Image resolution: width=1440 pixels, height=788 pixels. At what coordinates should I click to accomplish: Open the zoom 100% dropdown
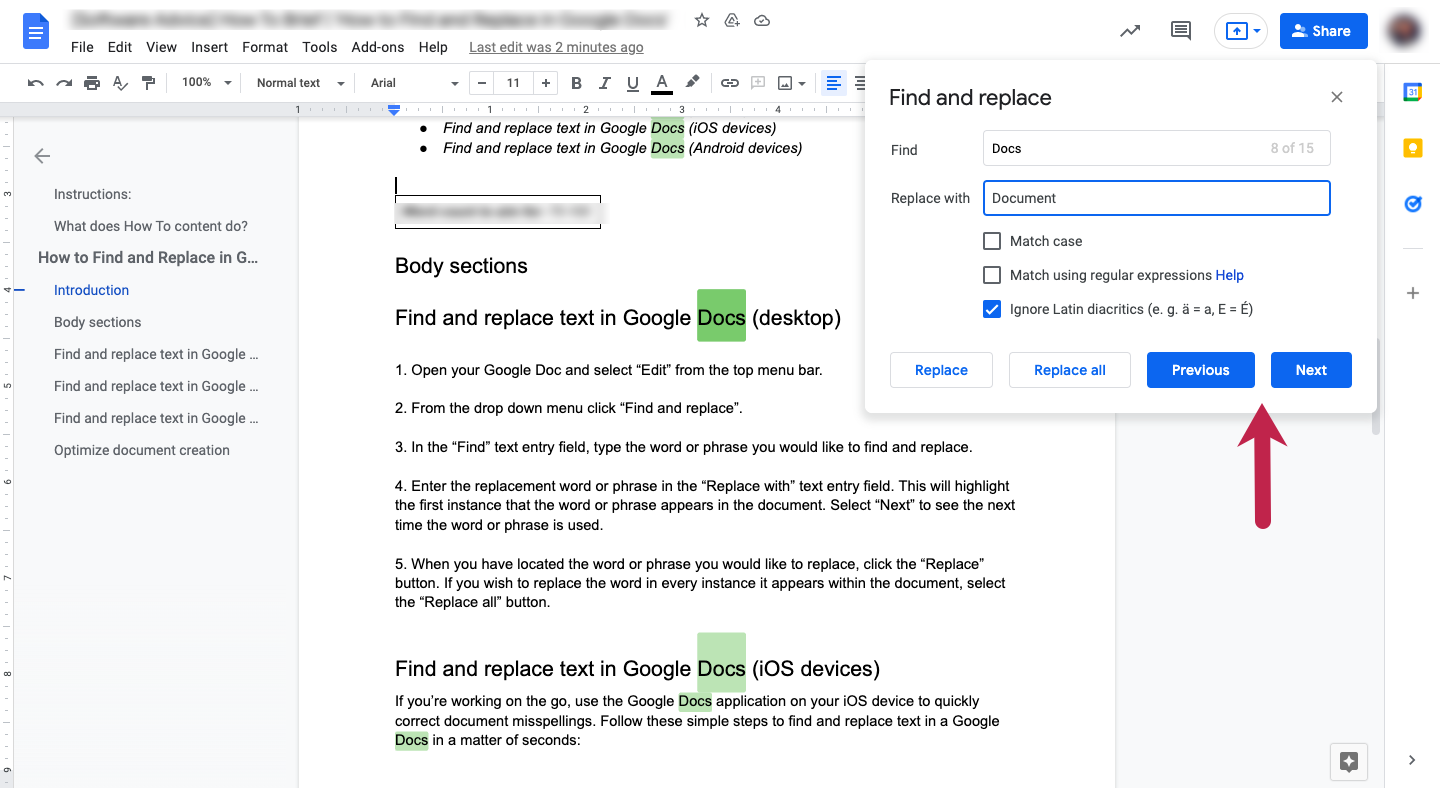[x=206, y=83]
